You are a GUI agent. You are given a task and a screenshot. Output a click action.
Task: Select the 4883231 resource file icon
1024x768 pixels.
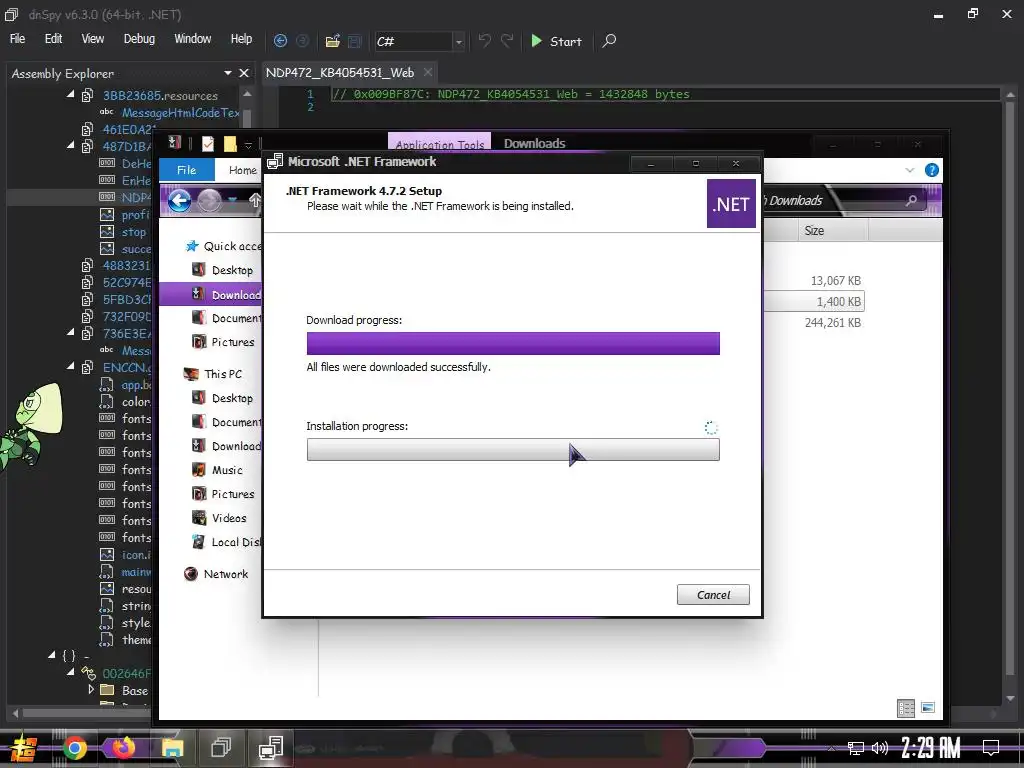tap(87, 265)
